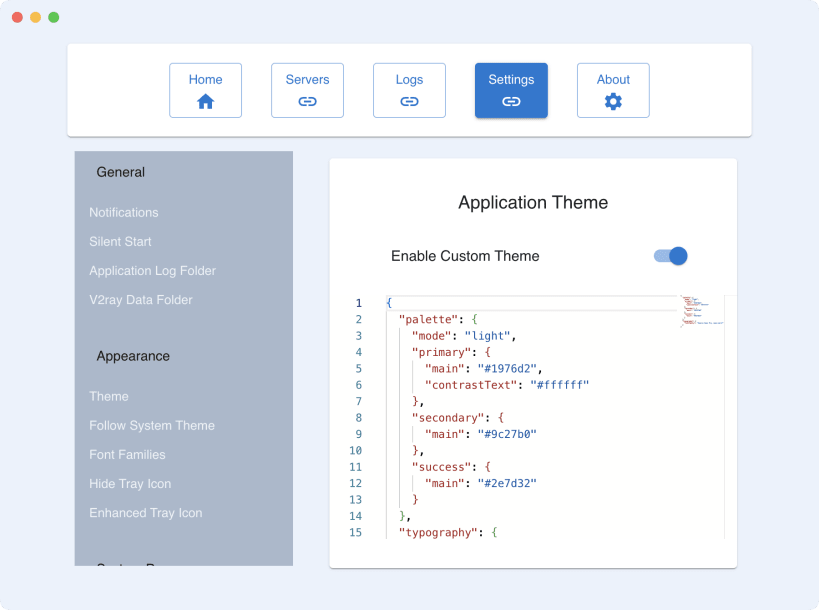Open the Application Log Folder setting

[x=153, y=271]
